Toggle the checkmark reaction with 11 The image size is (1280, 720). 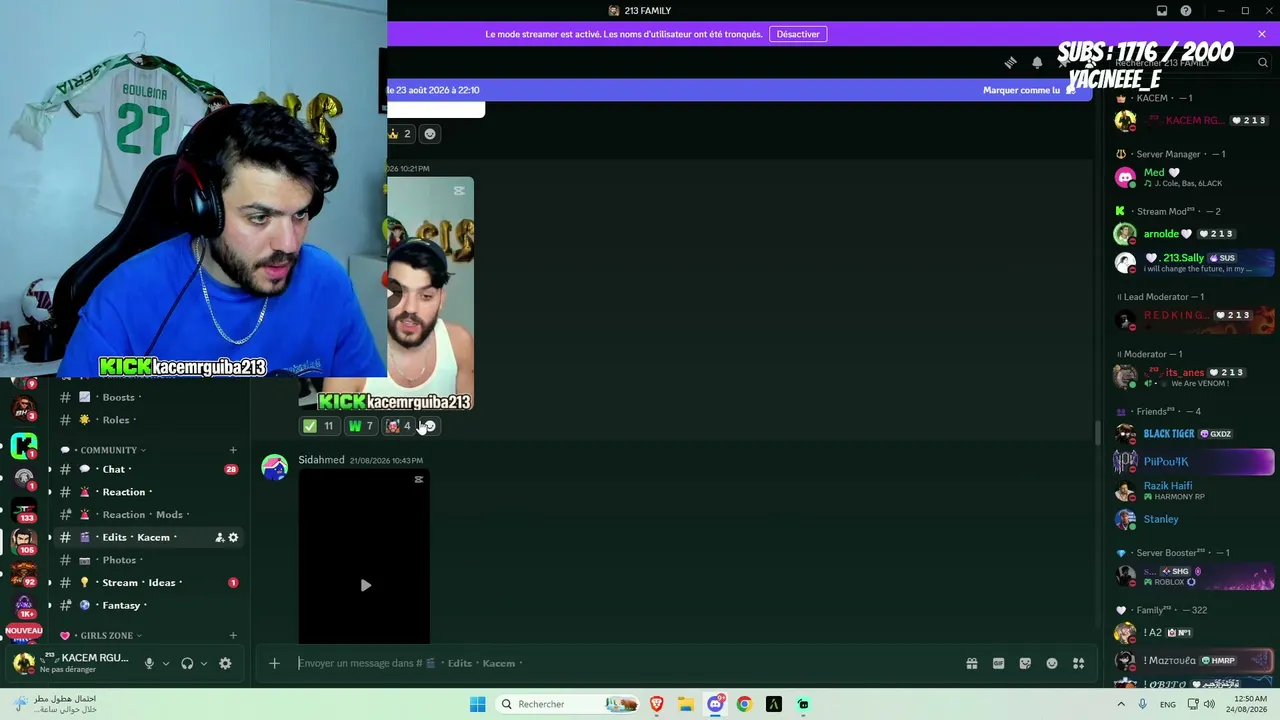(x=319, y=426)
